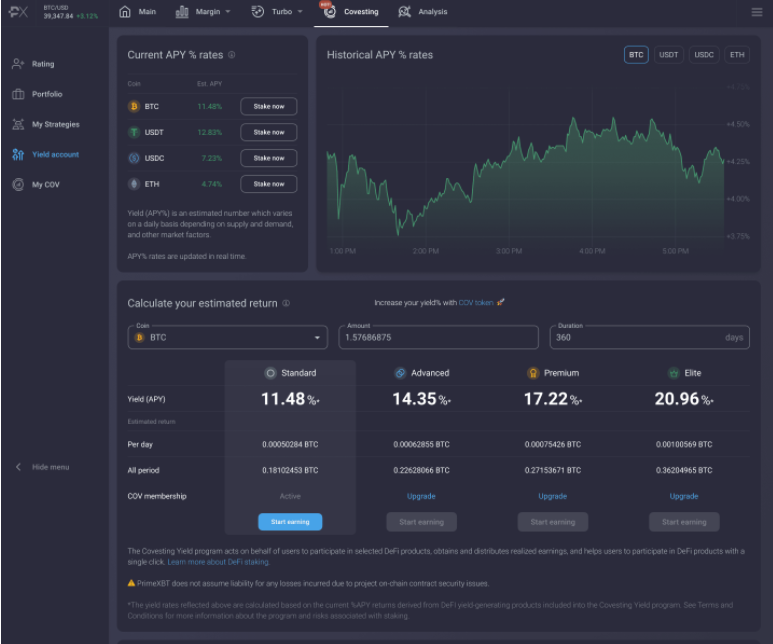Click the BTC coin icon in rates table

pyautogui.click(x=134, y=106)
